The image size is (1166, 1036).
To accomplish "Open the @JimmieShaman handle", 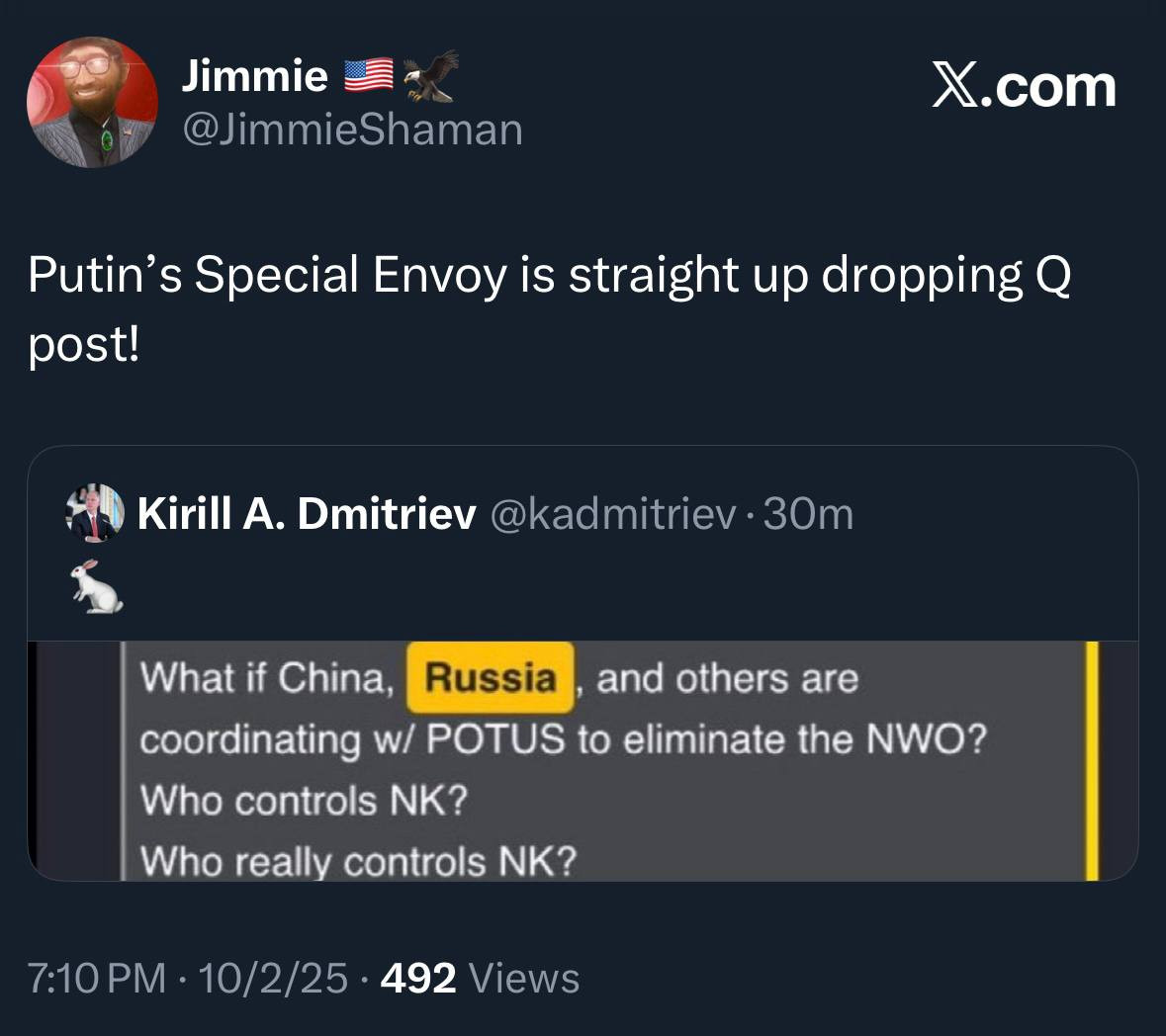I will click(351, 129).
